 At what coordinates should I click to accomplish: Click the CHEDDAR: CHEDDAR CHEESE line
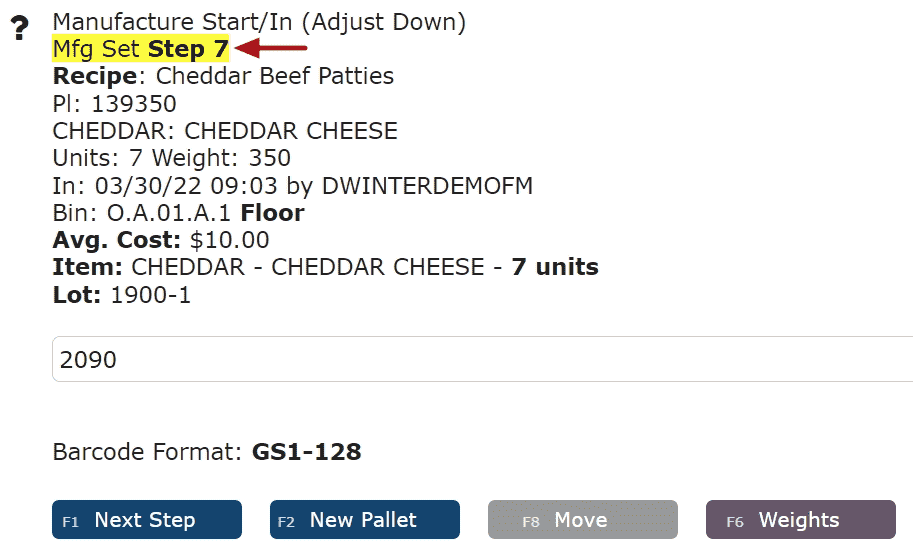(225, 131)
